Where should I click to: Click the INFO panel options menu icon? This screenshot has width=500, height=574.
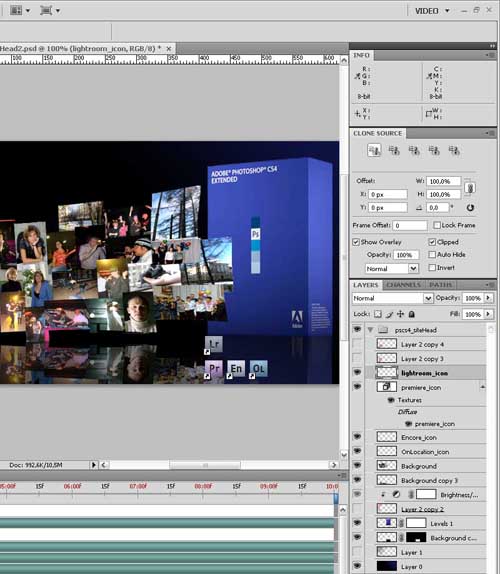pyautogui.click(x=490, y=55)
